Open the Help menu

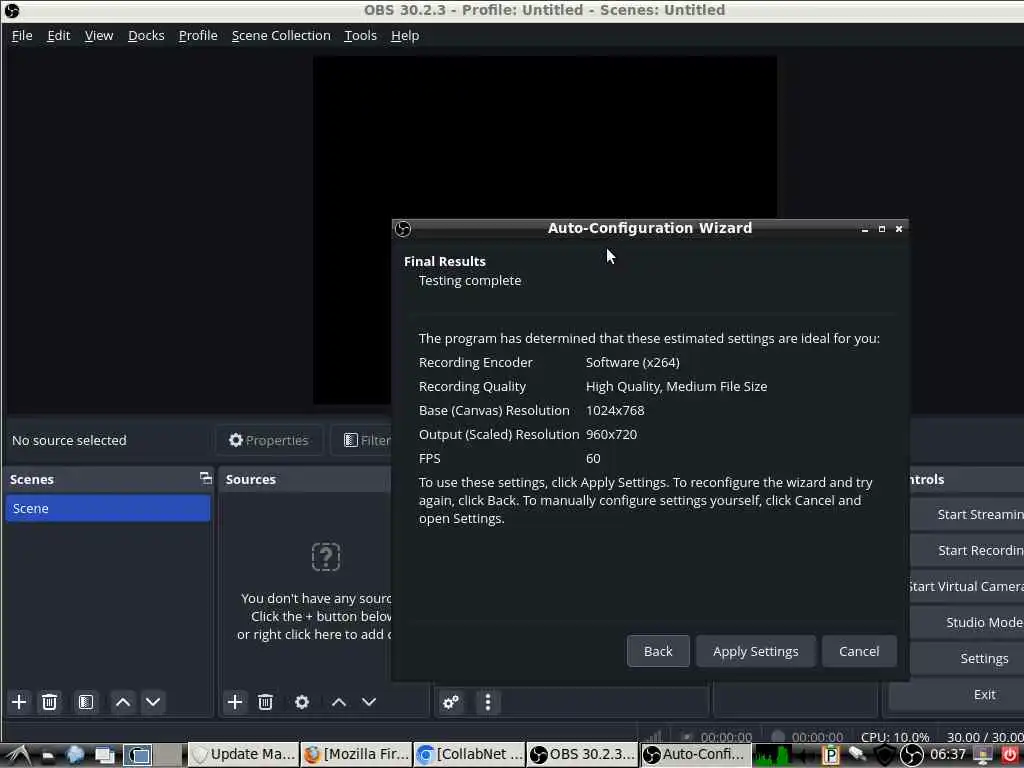click(405, 36)
